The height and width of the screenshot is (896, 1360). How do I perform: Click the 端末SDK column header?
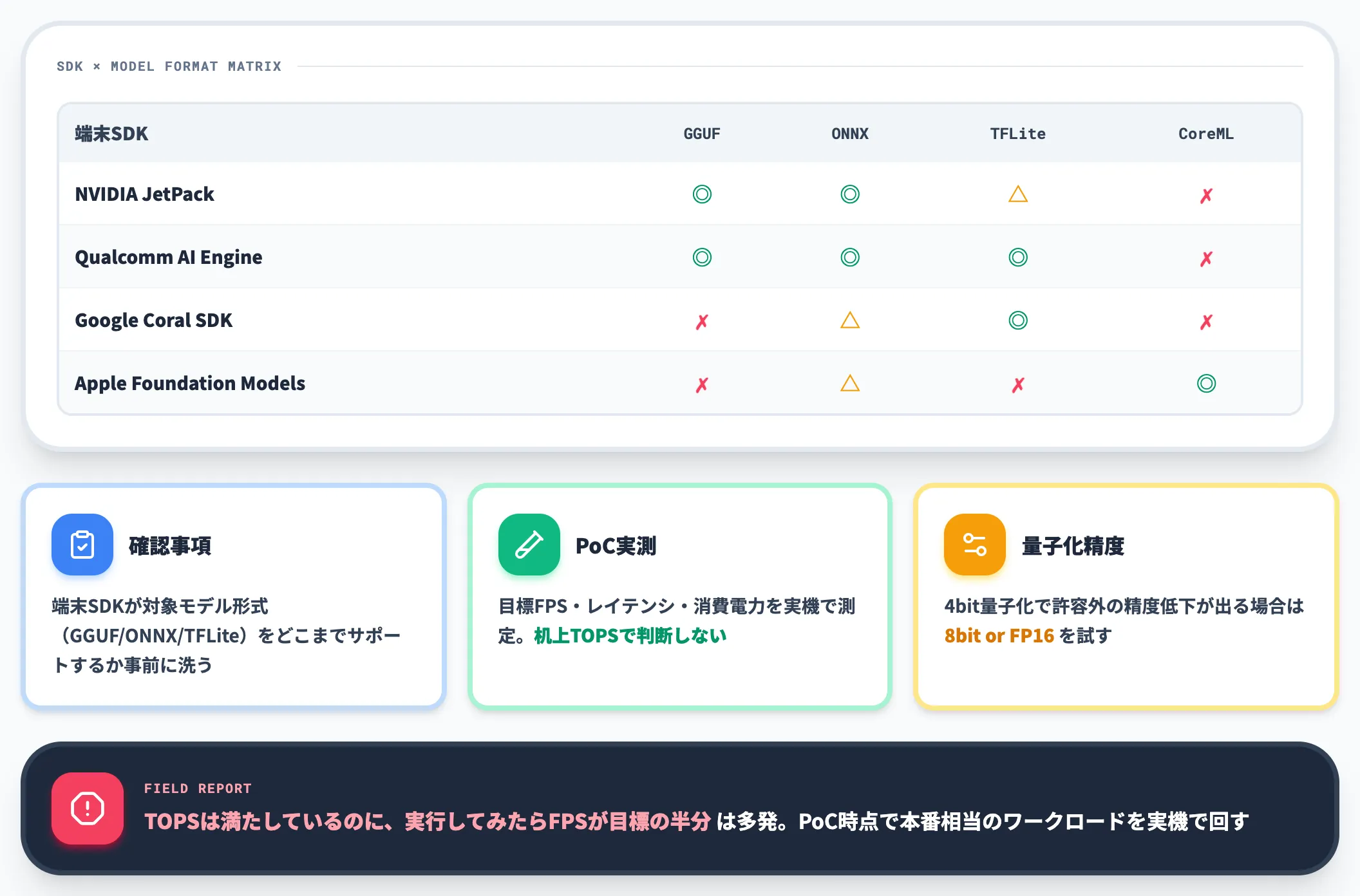(x=111, y=133)
